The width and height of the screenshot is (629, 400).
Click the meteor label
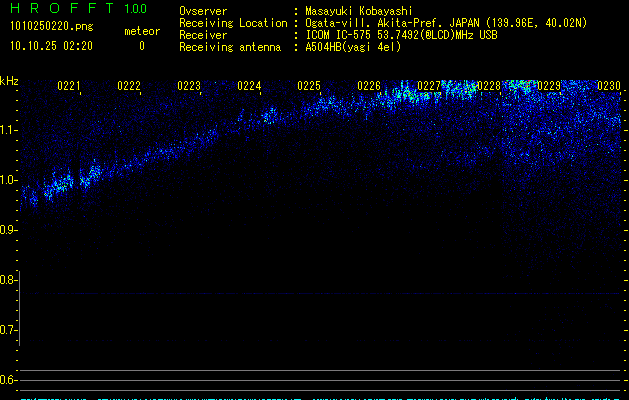point(142,31)
